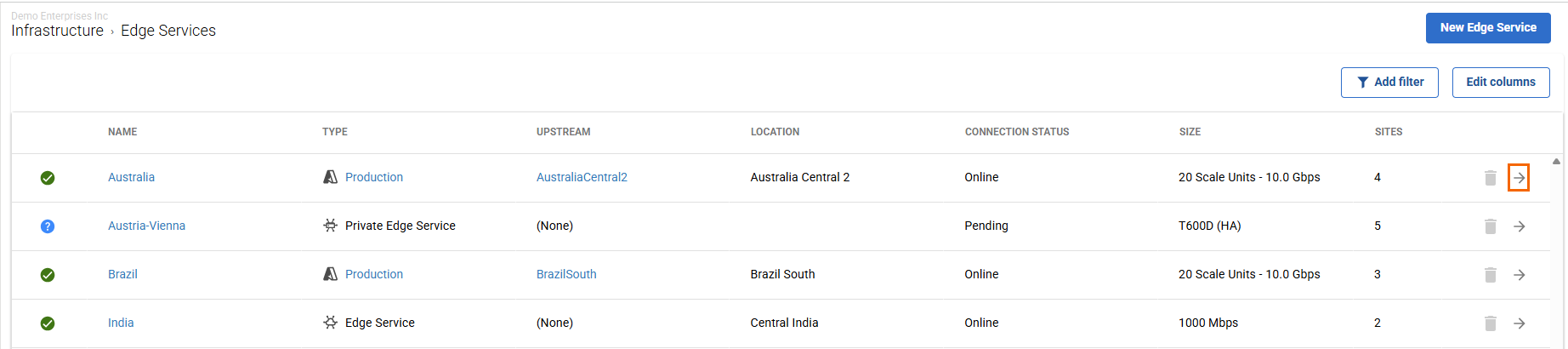Open Brazil details with arrow icon
Screen dimensions: 1568x349
(1519, 275)
